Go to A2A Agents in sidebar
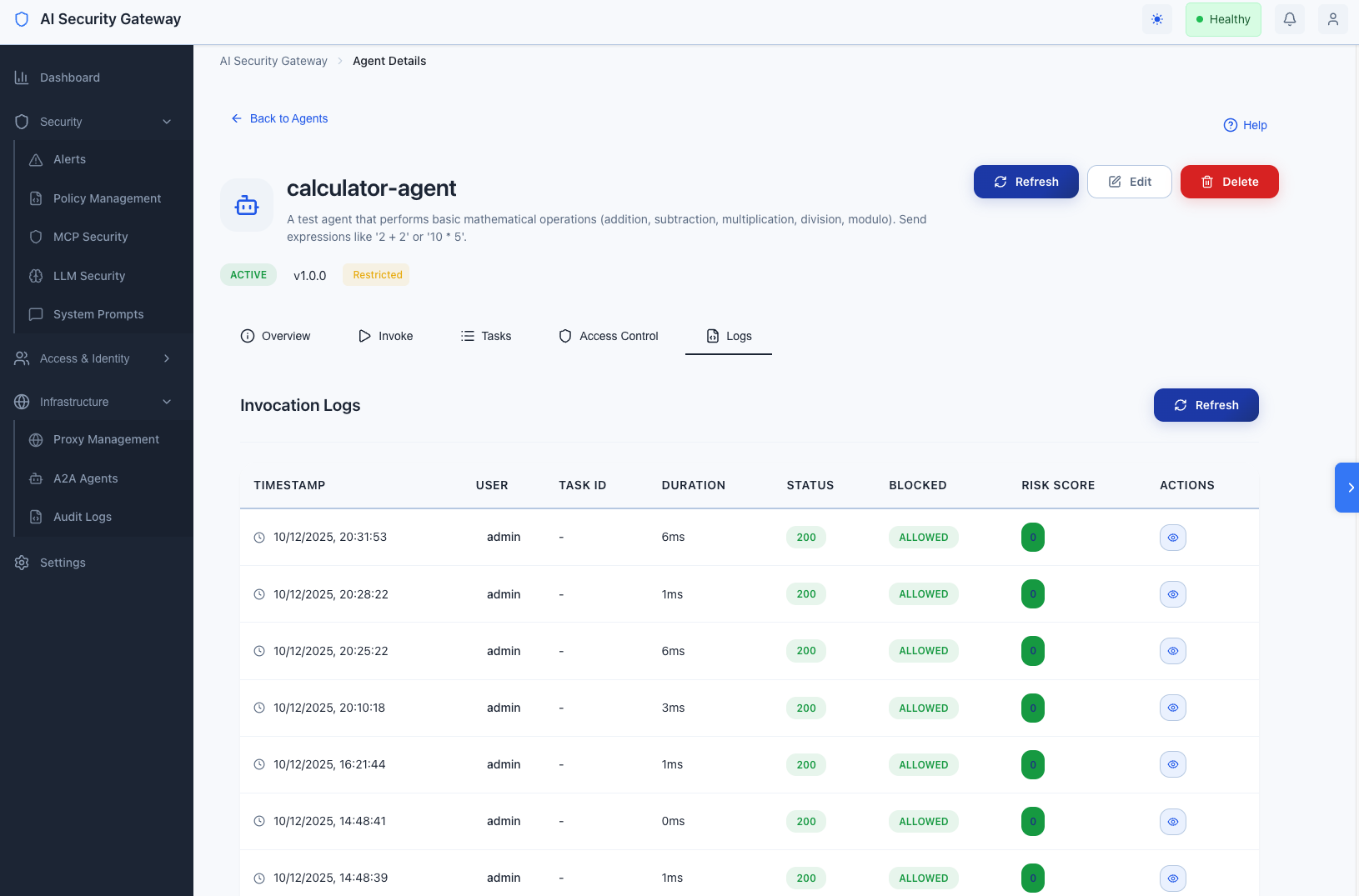 85,478
